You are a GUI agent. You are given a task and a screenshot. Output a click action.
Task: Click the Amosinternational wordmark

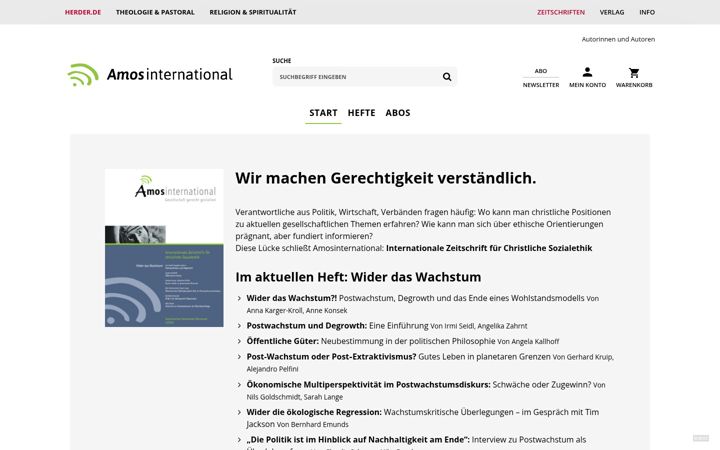click(169, 74)
